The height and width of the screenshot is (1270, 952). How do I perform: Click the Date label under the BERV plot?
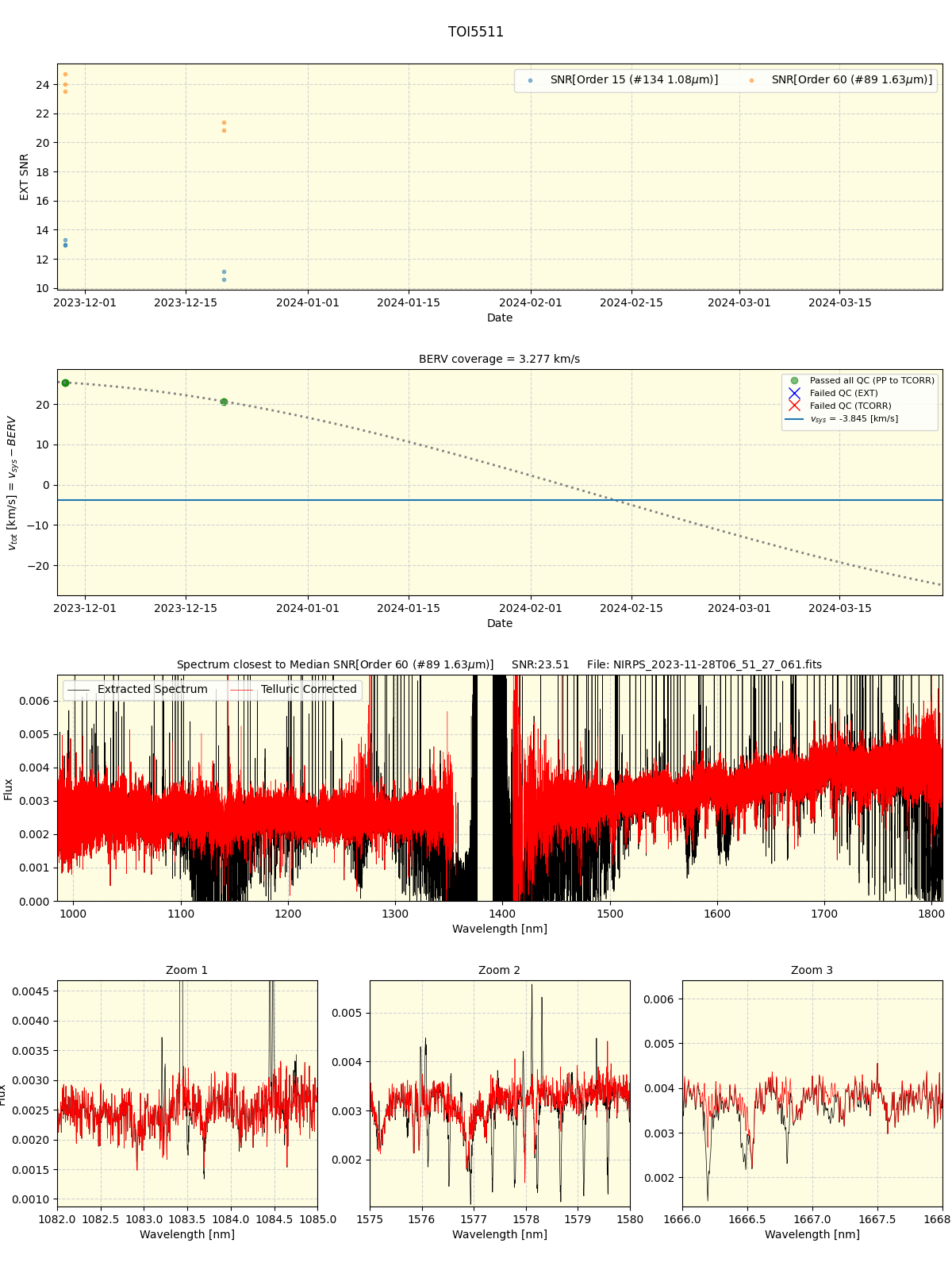pos(500,623)
